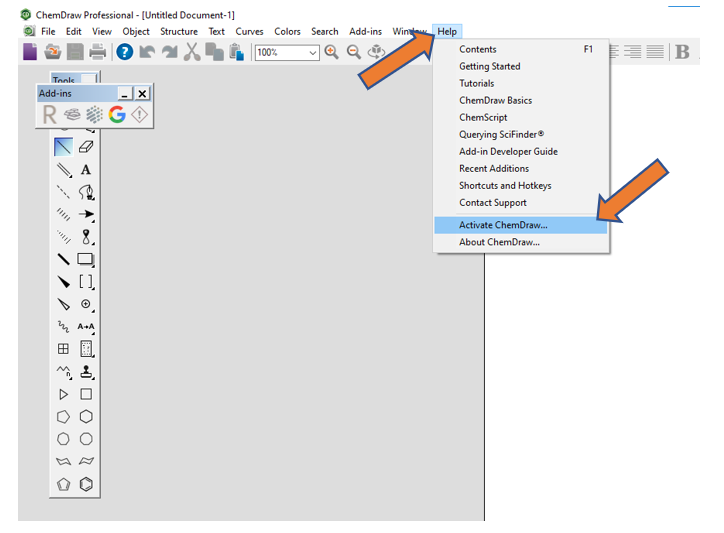Viewport: 724px width, 533px height.
Task: Select the Orbital tool
Action: click(86, 237)
